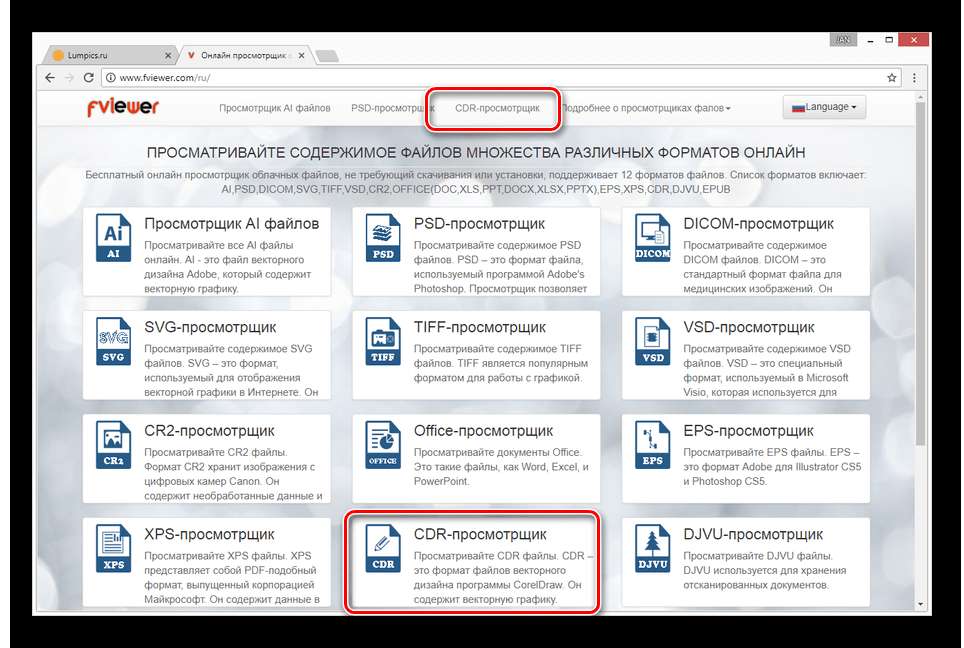Click the CDR file format icon
The image size is (964, 648).
[x=383, y=549]
